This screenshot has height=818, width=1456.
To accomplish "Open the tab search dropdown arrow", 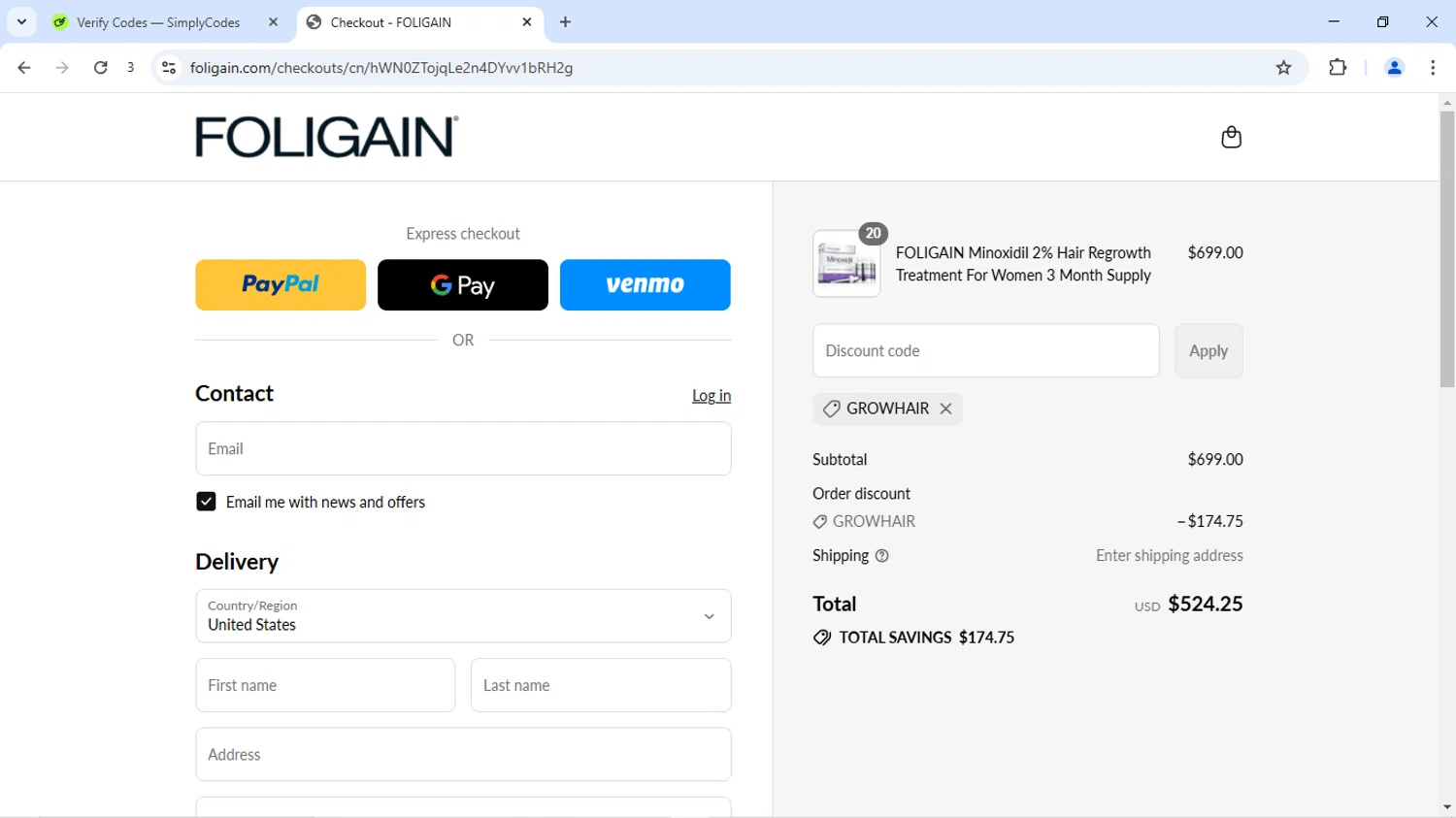I will pyautogui.click(x=21, y=22).
